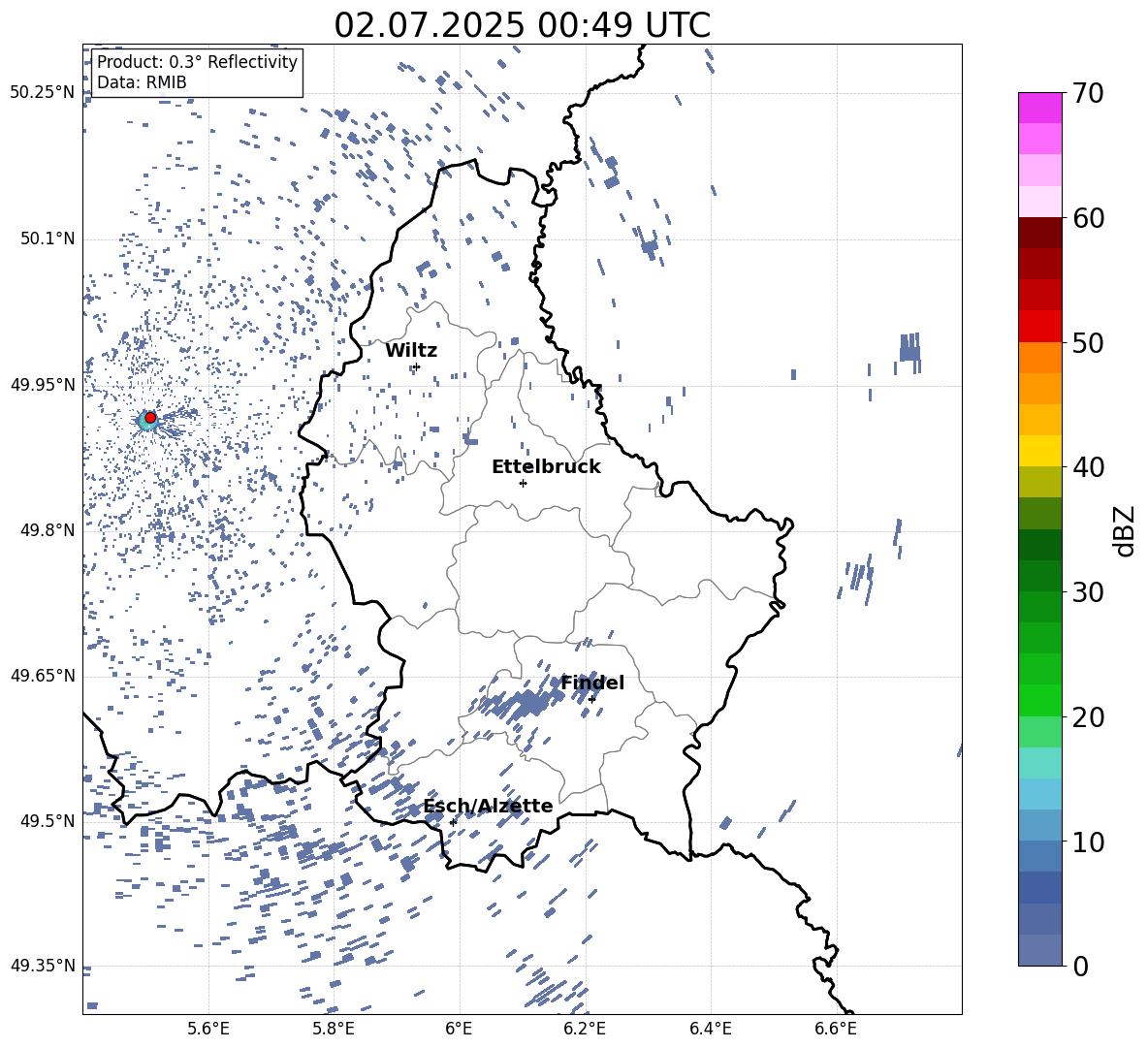Click the radar echo cluster west of Findel
This screenshot has height=1048, width=1148.
point(526,704)
